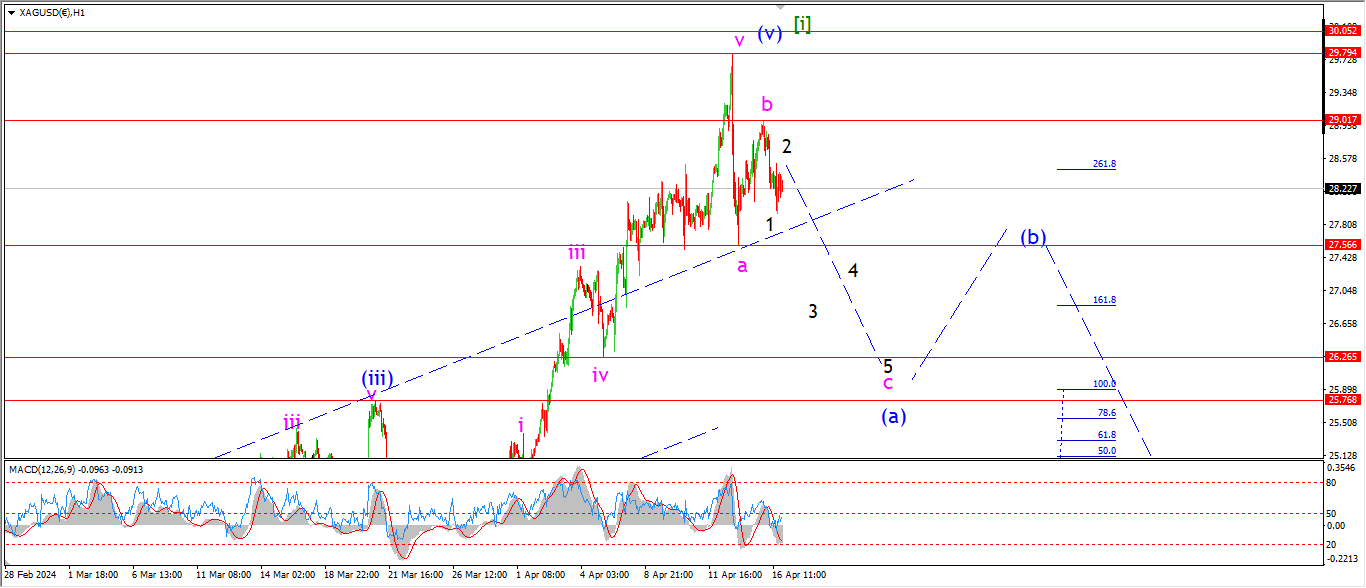Select the blue (a) wave label

pyautogui.click(x=893, y=416)
